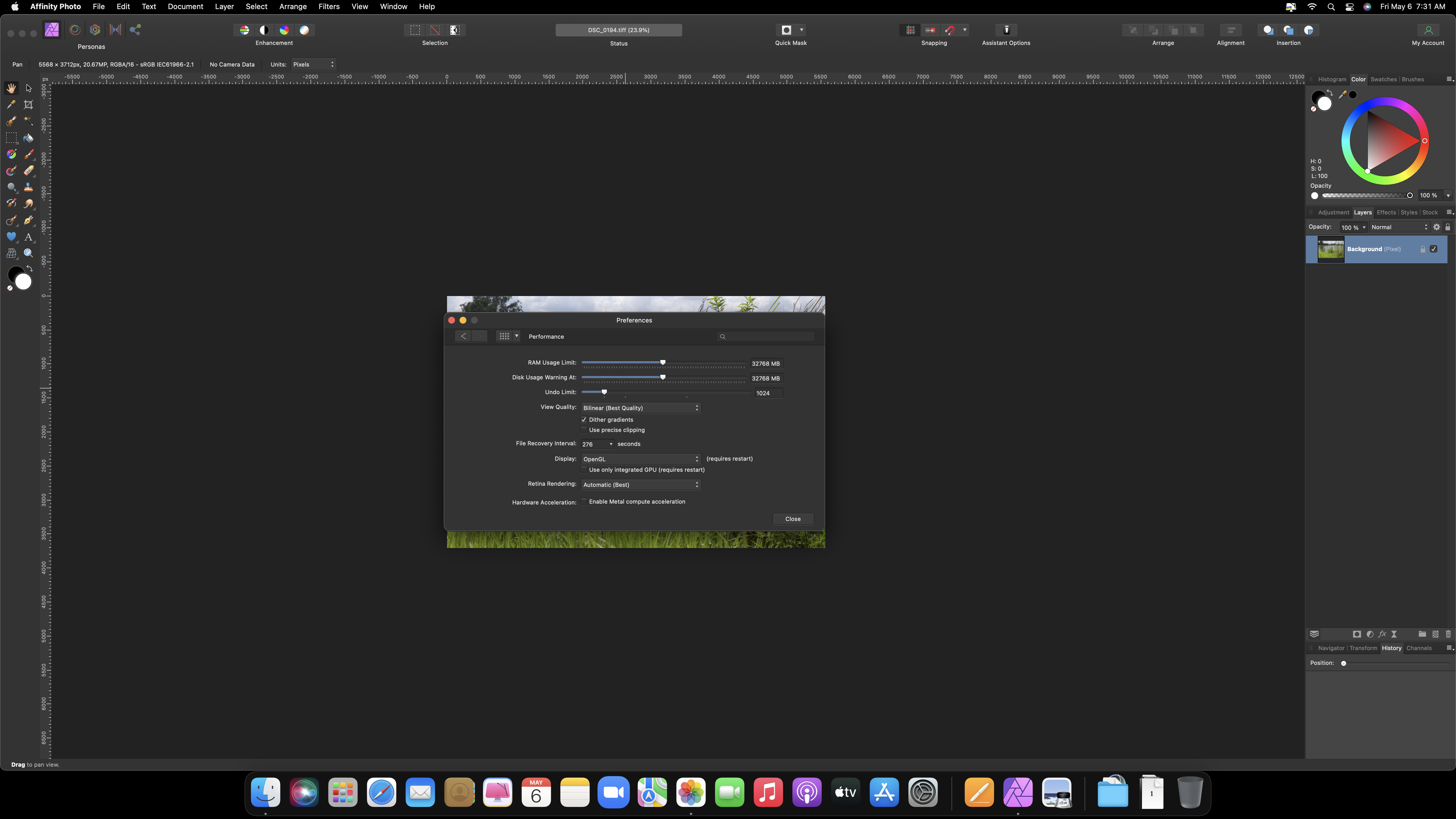Select the Rectangular Marquee tool
1456x819 pixels.
11,138
